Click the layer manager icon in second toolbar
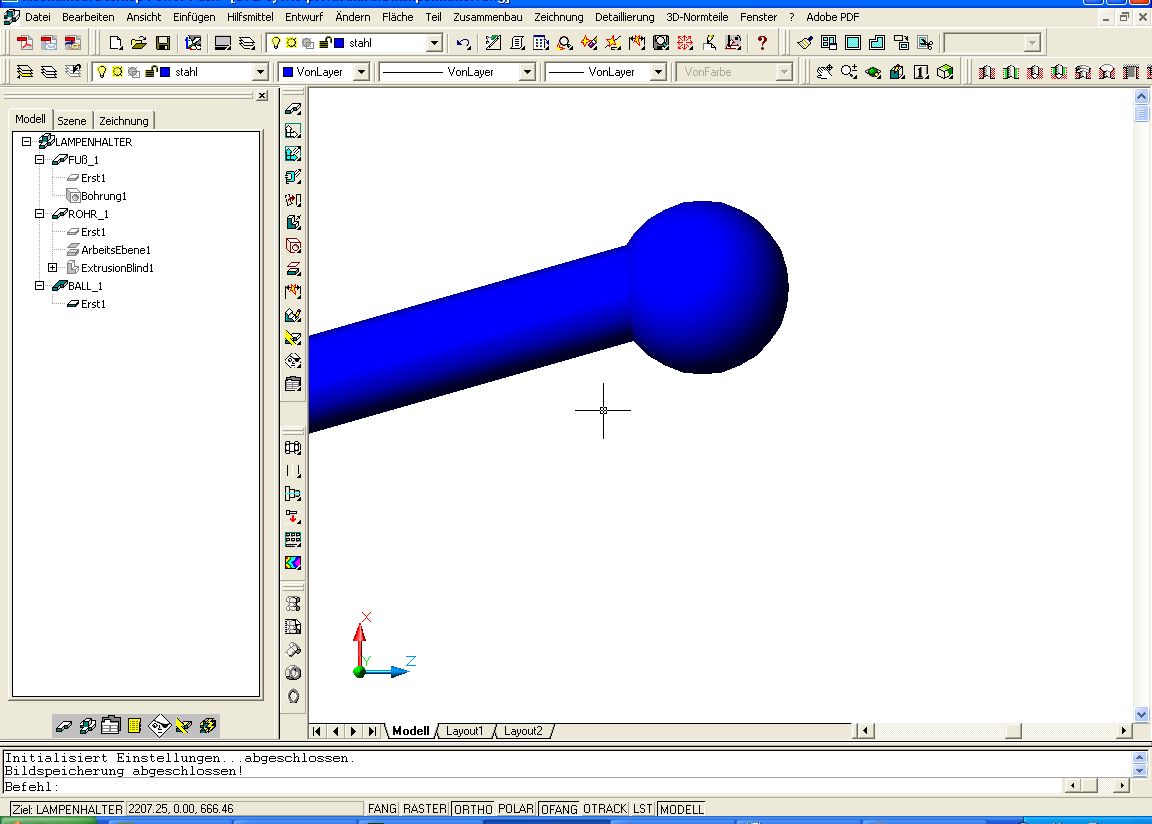 (x=25, y=72)
